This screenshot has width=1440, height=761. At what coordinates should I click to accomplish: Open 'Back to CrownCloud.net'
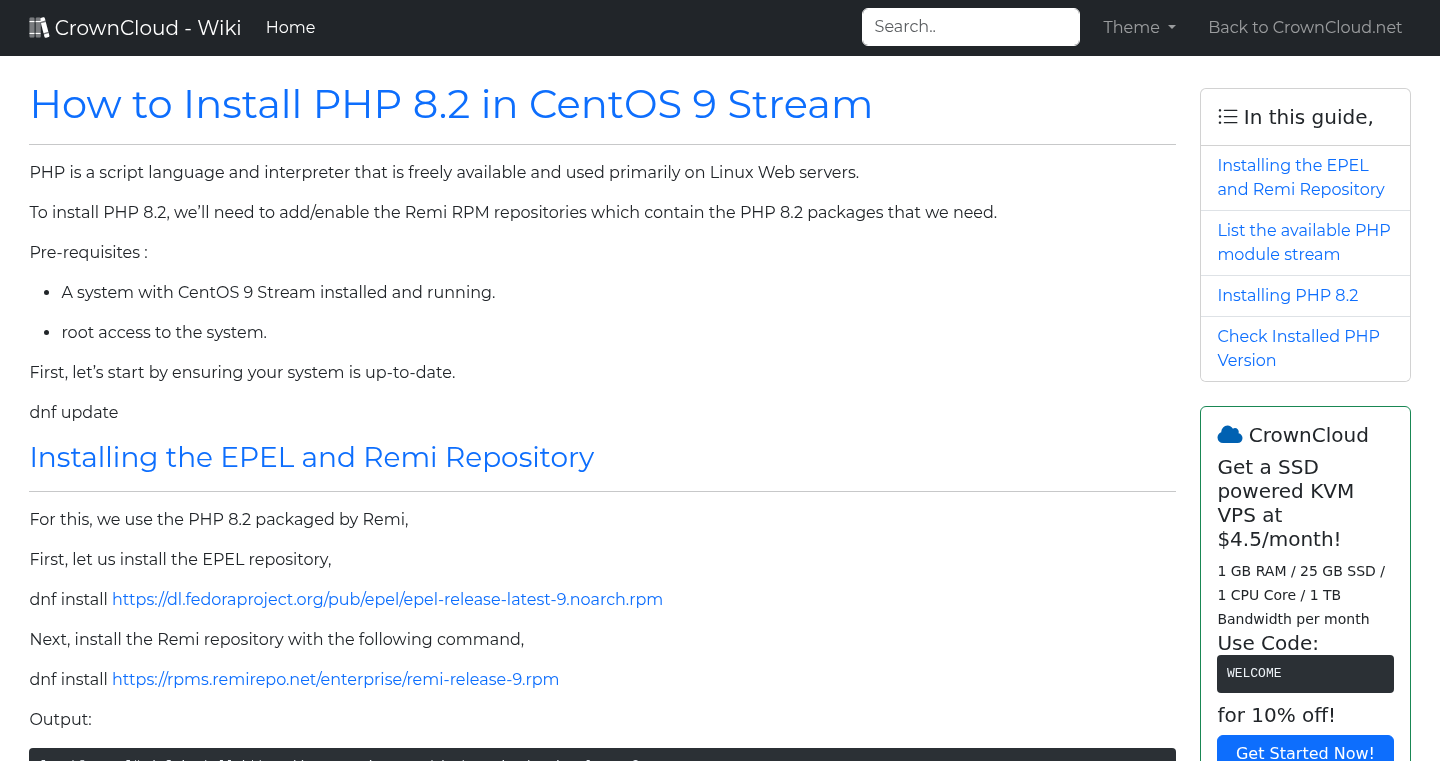click(1305, 27)
